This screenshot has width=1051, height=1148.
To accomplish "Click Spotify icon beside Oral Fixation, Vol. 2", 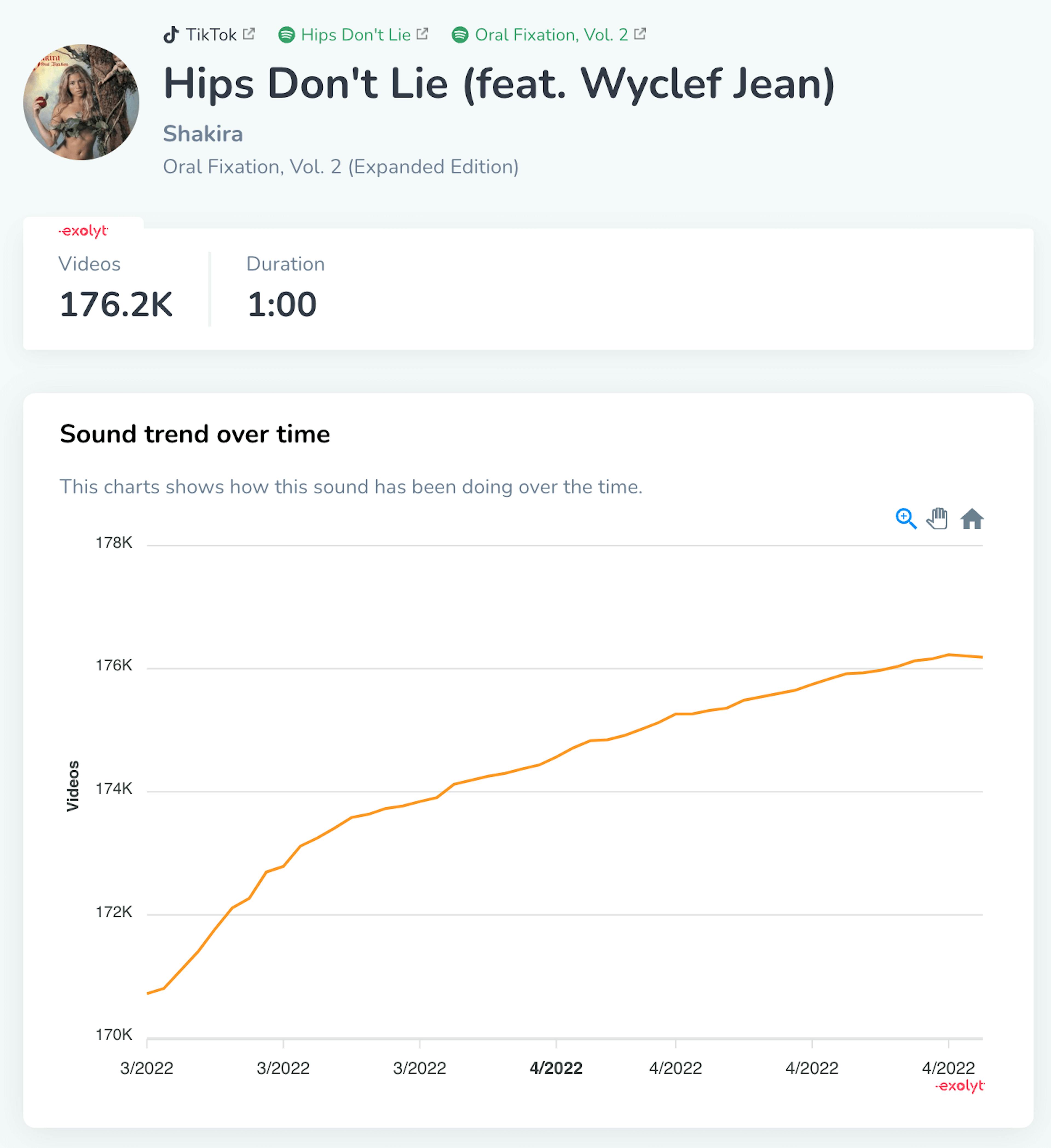I will point(460,35).
